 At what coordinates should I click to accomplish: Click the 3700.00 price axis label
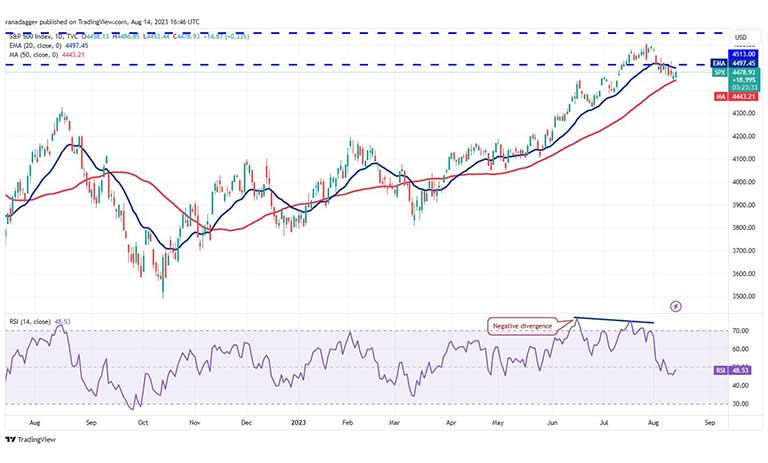744,251
